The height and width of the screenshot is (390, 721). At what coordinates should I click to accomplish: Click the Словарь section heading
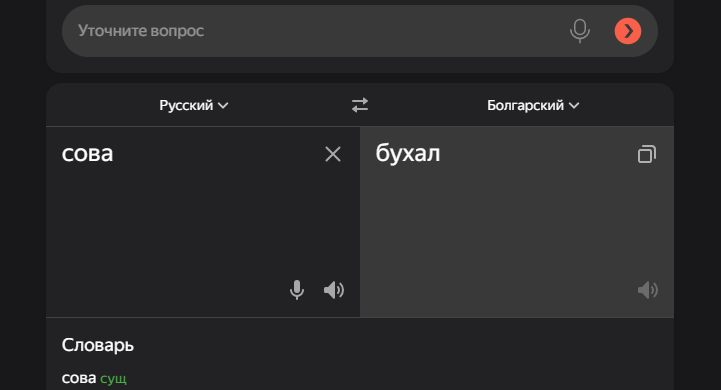tap(97, 345)
